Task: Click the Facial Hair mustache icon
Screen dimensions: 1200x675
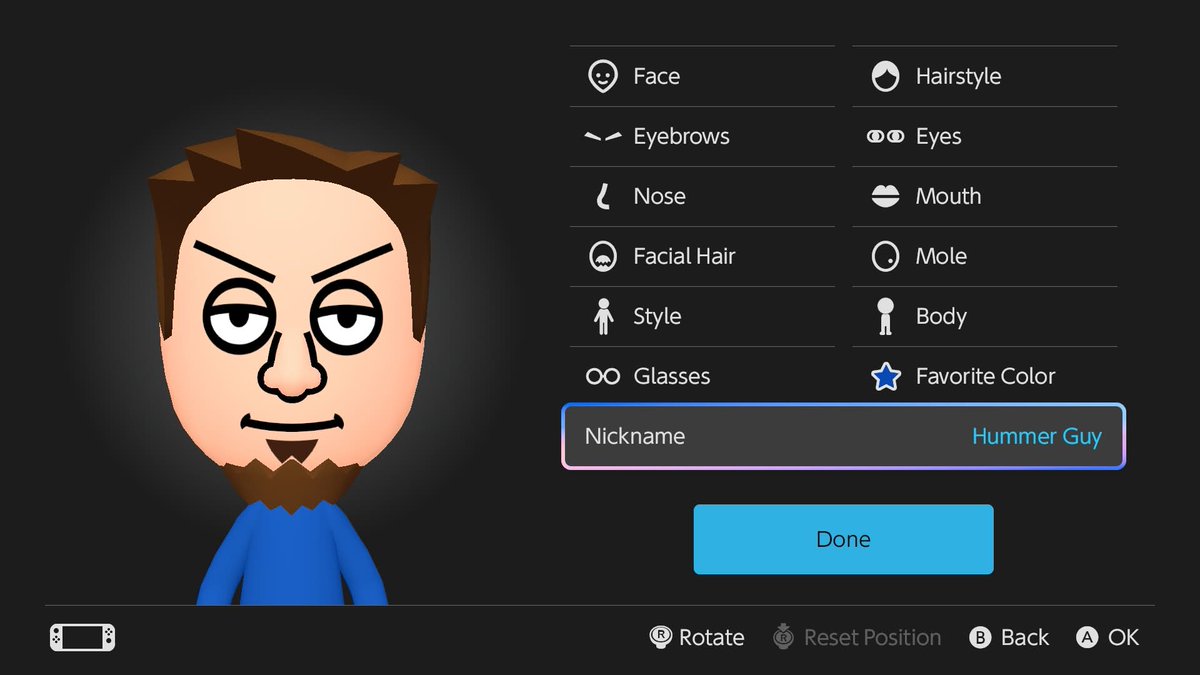Action: [602, 256]
